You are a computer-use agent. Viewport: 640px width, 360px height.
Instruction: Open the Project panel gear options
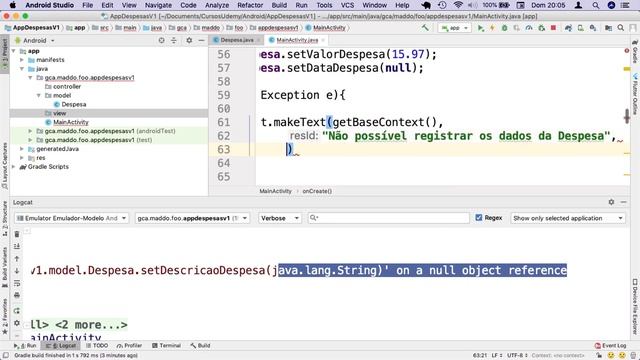pyautogui.click(x=189, y=40)
